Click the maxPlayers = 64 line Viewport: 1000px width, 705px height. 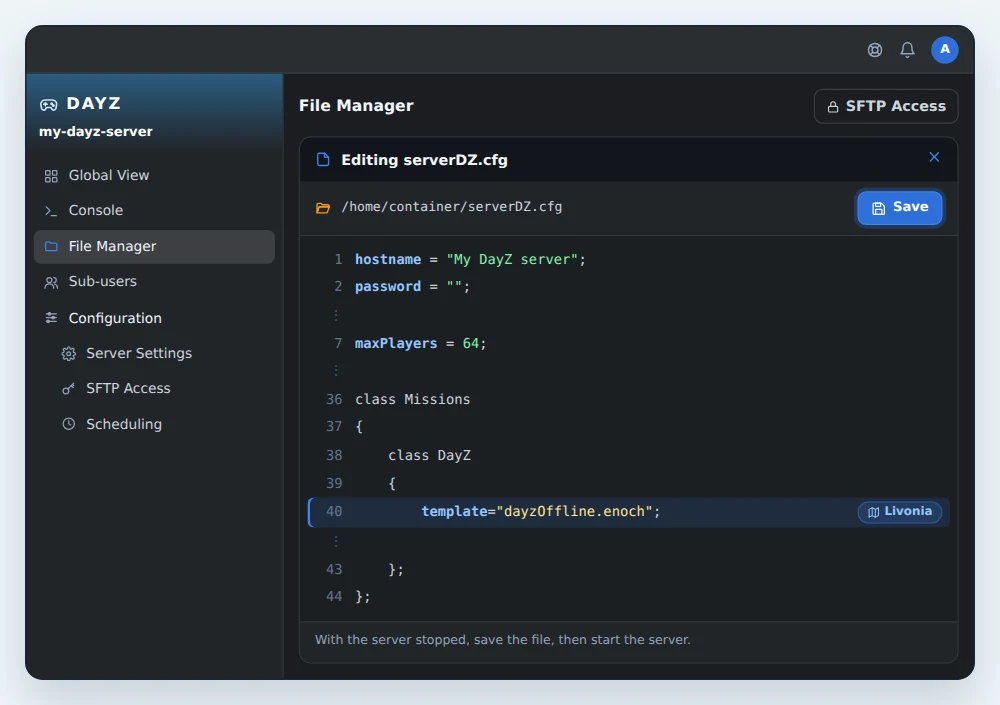(629, 343)
